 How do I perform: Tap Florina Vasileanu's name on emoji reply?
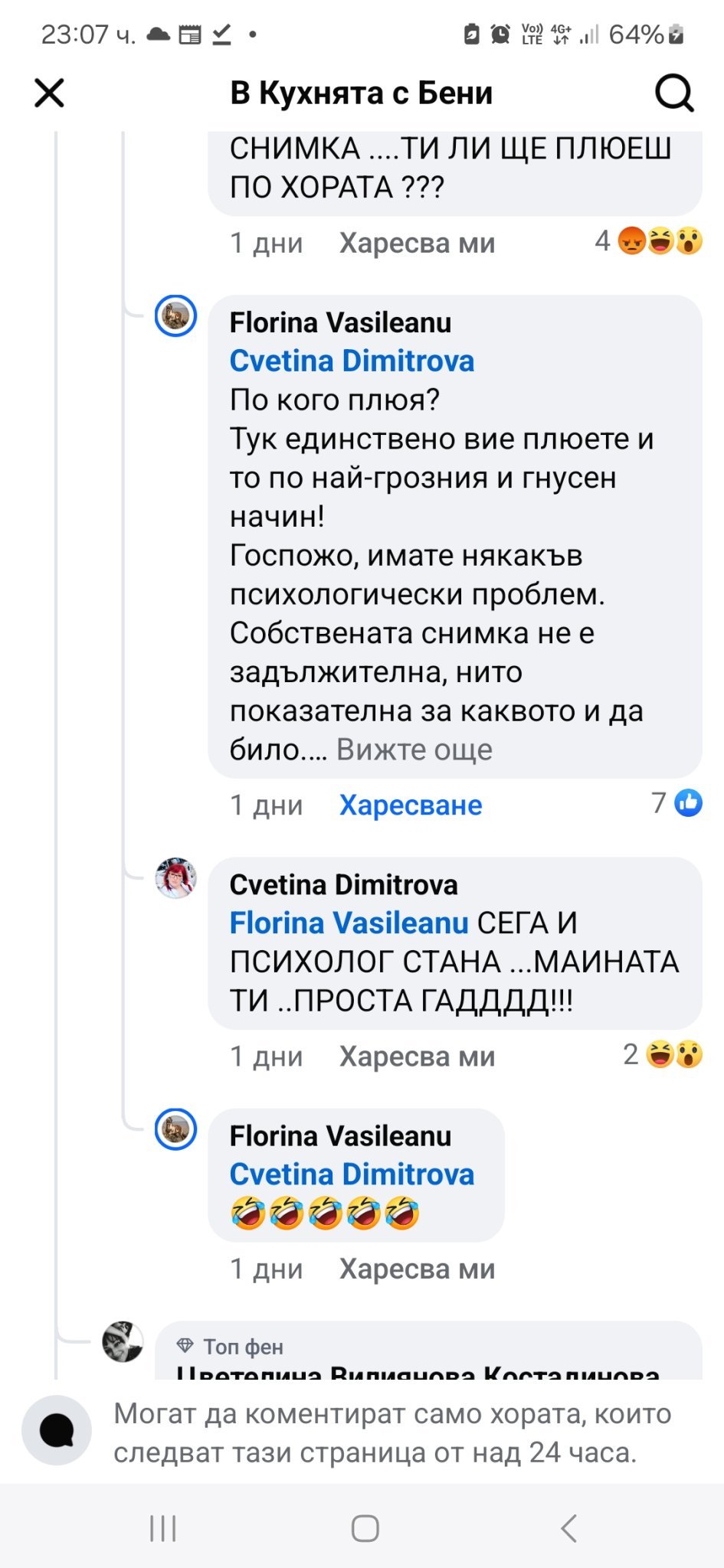pyautogui.click(x=340, y=1136)
